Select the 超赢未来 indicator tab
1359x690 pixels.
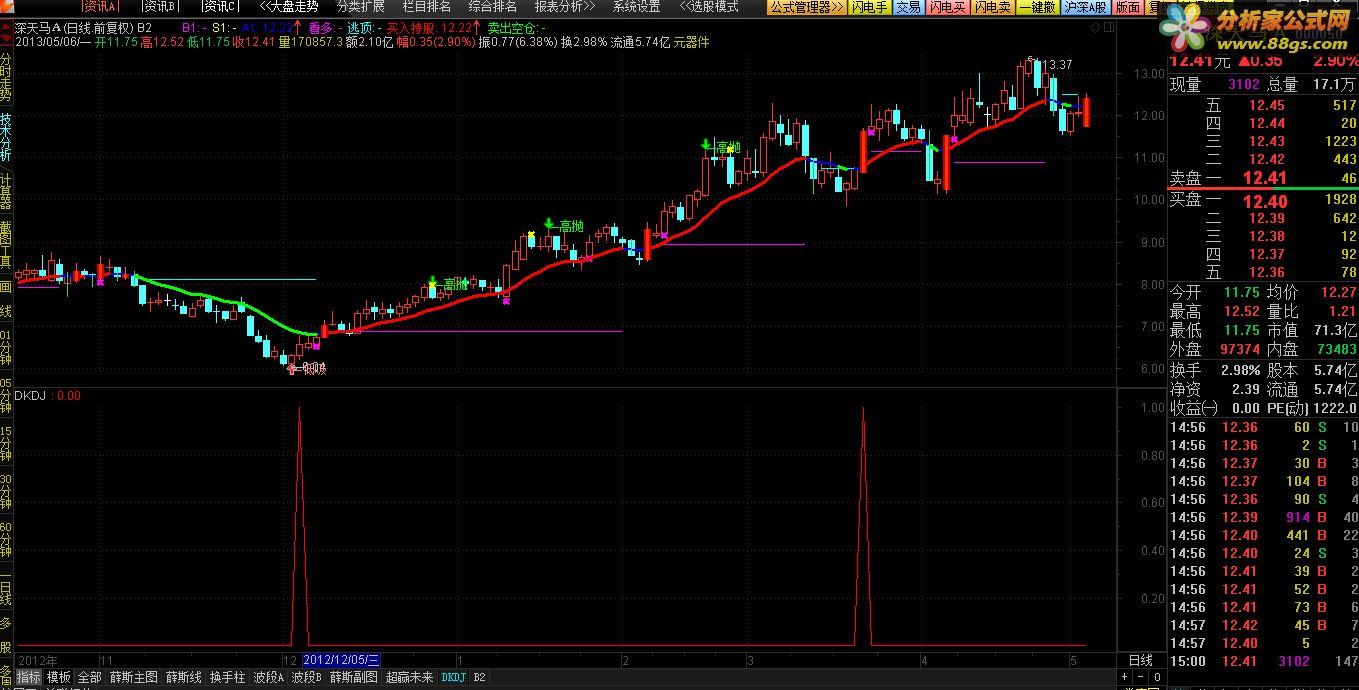(x=410, y=677)
